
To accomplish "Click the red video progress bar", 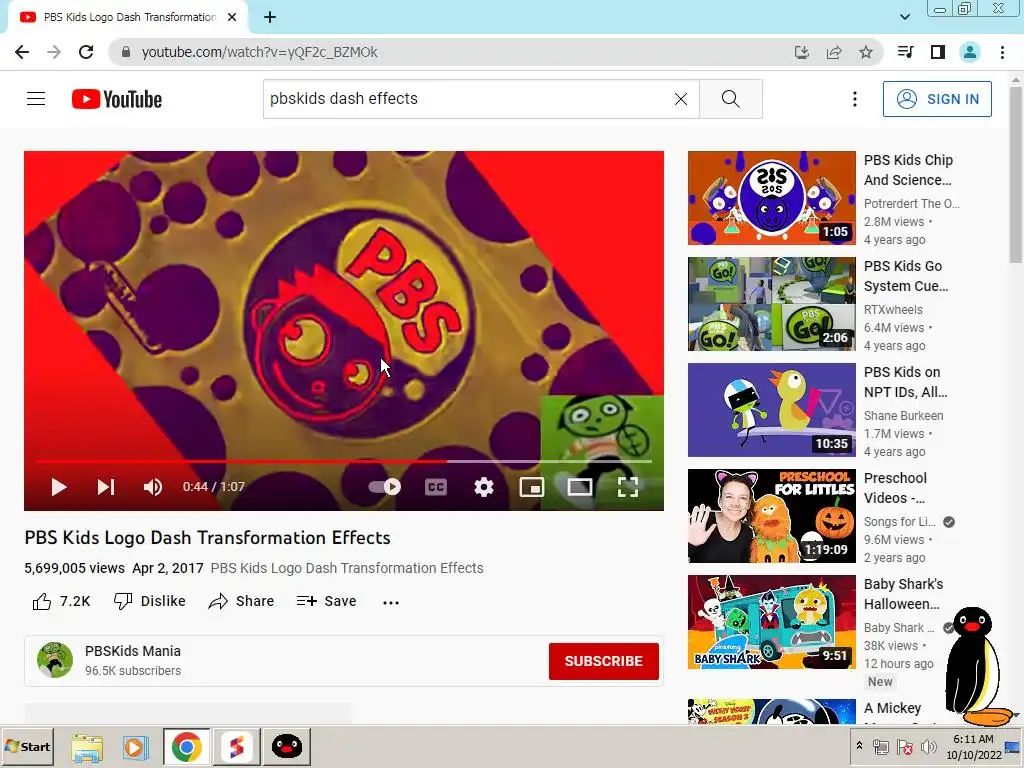I will pyautogui.click(x=344, y=462).
